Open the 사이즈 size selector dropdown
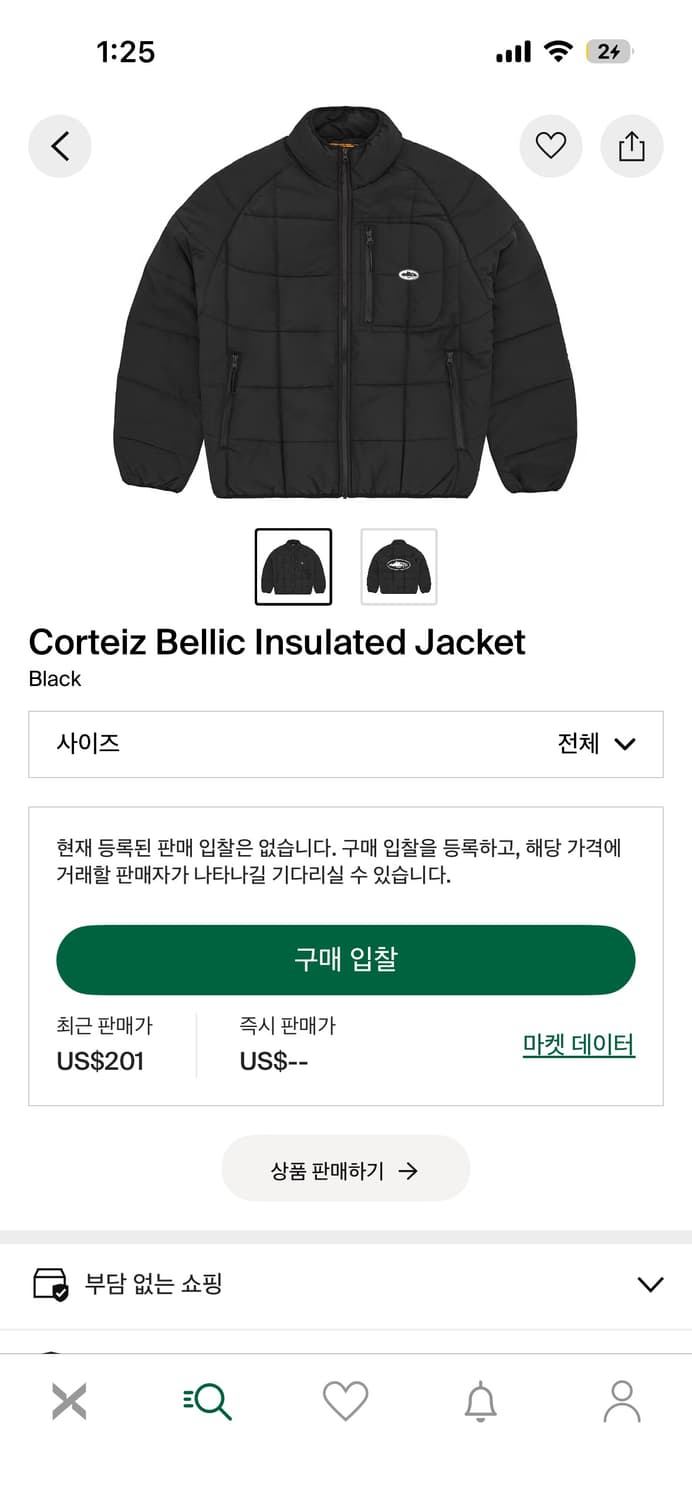Screen dimensions: 692x1500 345,744
